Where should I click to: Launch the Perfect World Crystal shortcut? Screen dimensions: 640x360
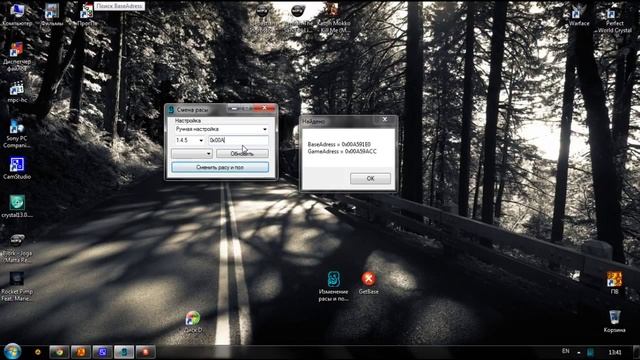point(614,20)
